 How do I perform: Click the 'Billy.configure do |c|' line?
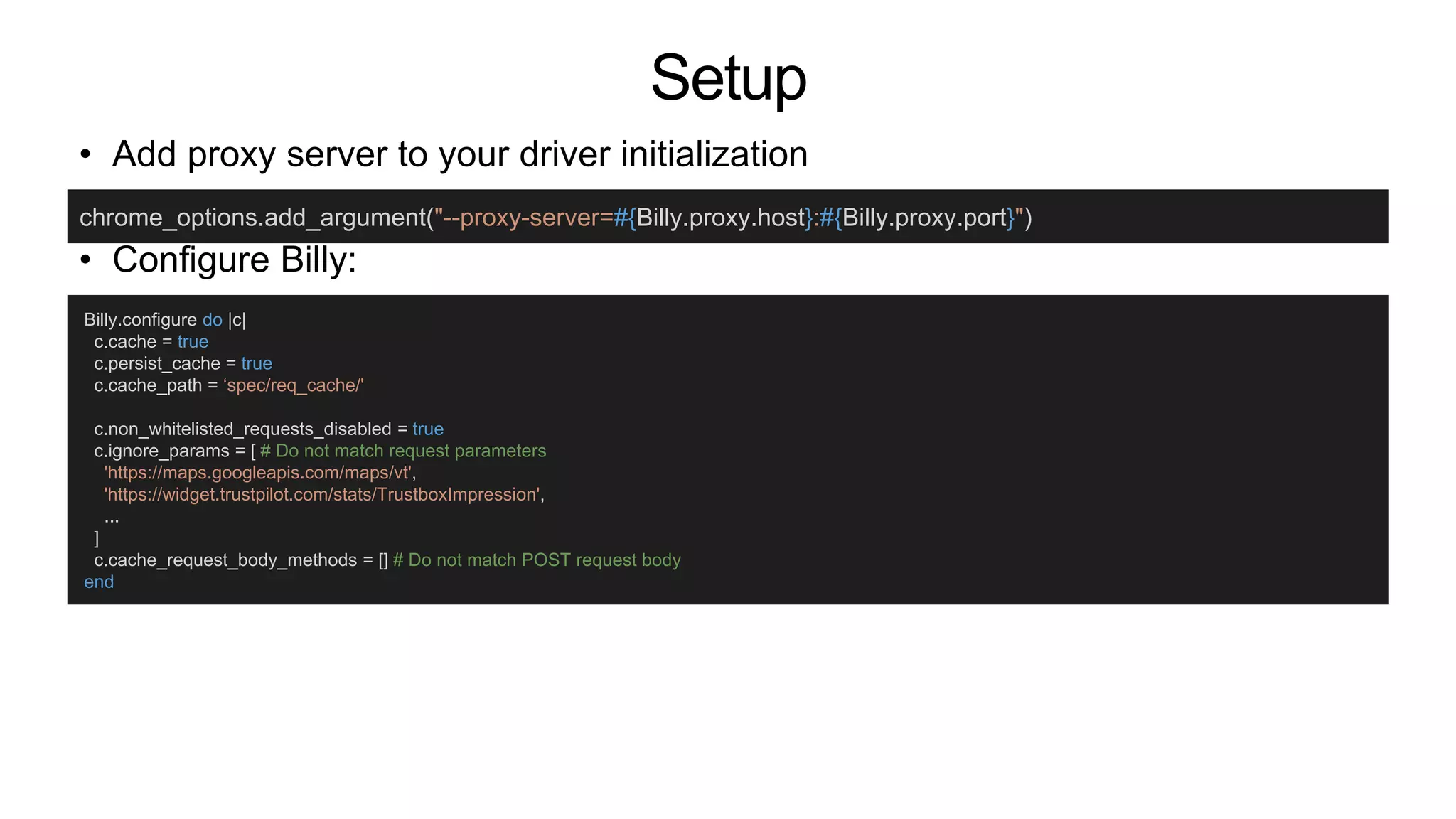click(x=165, y=320)
